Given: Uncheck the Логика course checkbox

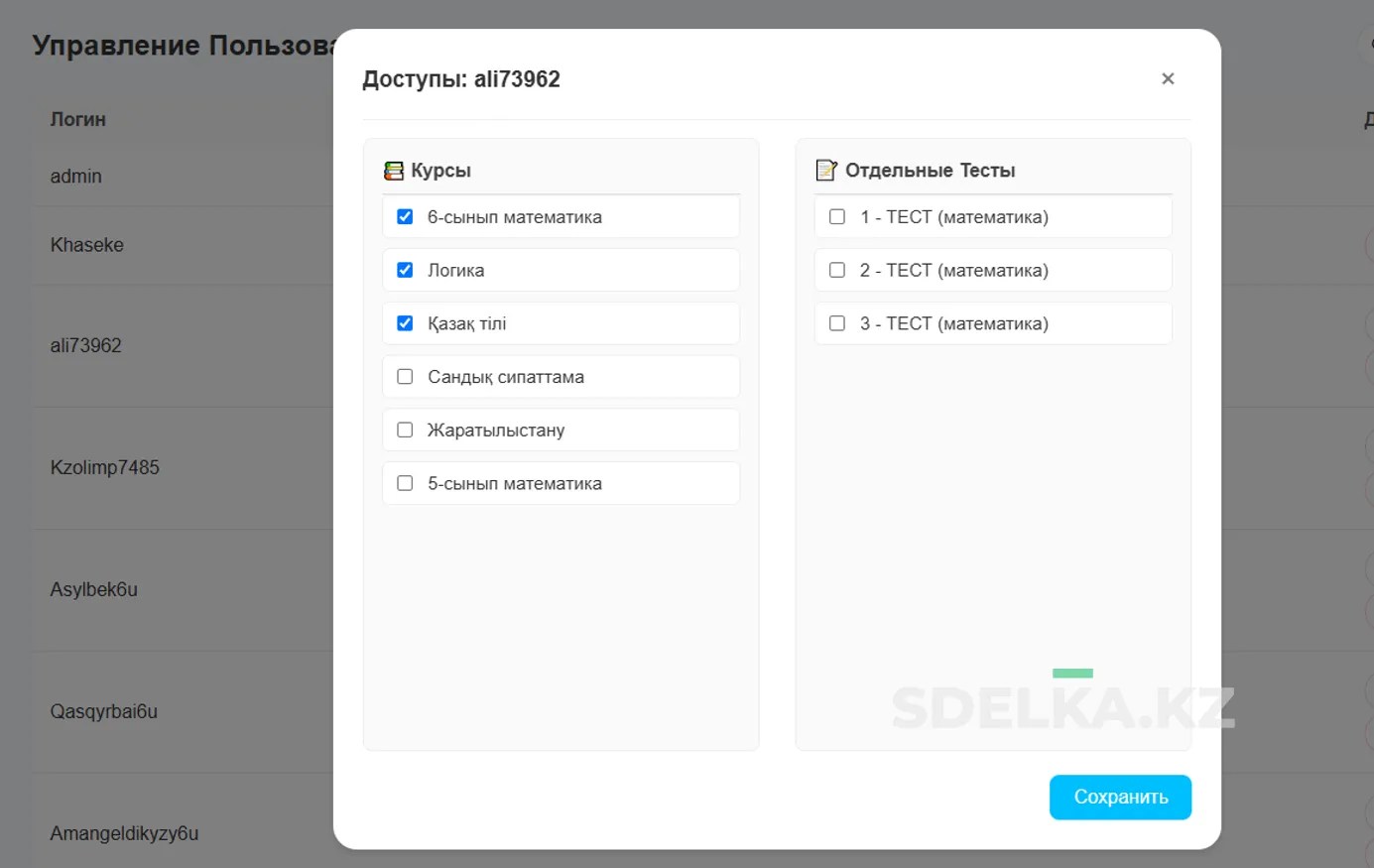Looking at the screenshot, I should click(405, 270).
